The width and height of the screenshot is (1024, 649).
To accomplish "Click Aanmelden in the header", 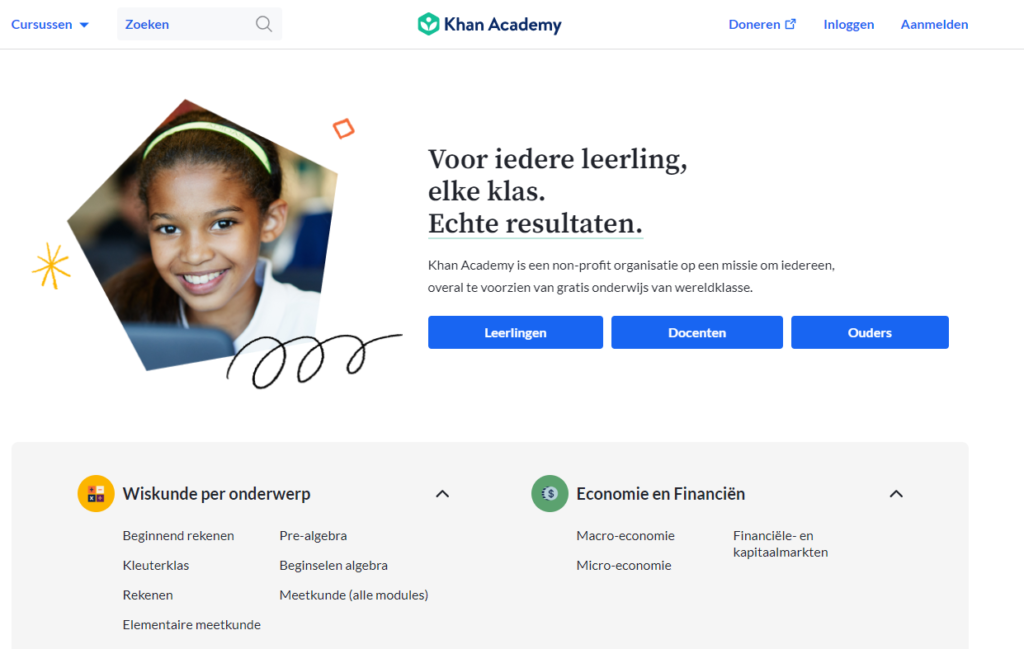I will [934, 24].
